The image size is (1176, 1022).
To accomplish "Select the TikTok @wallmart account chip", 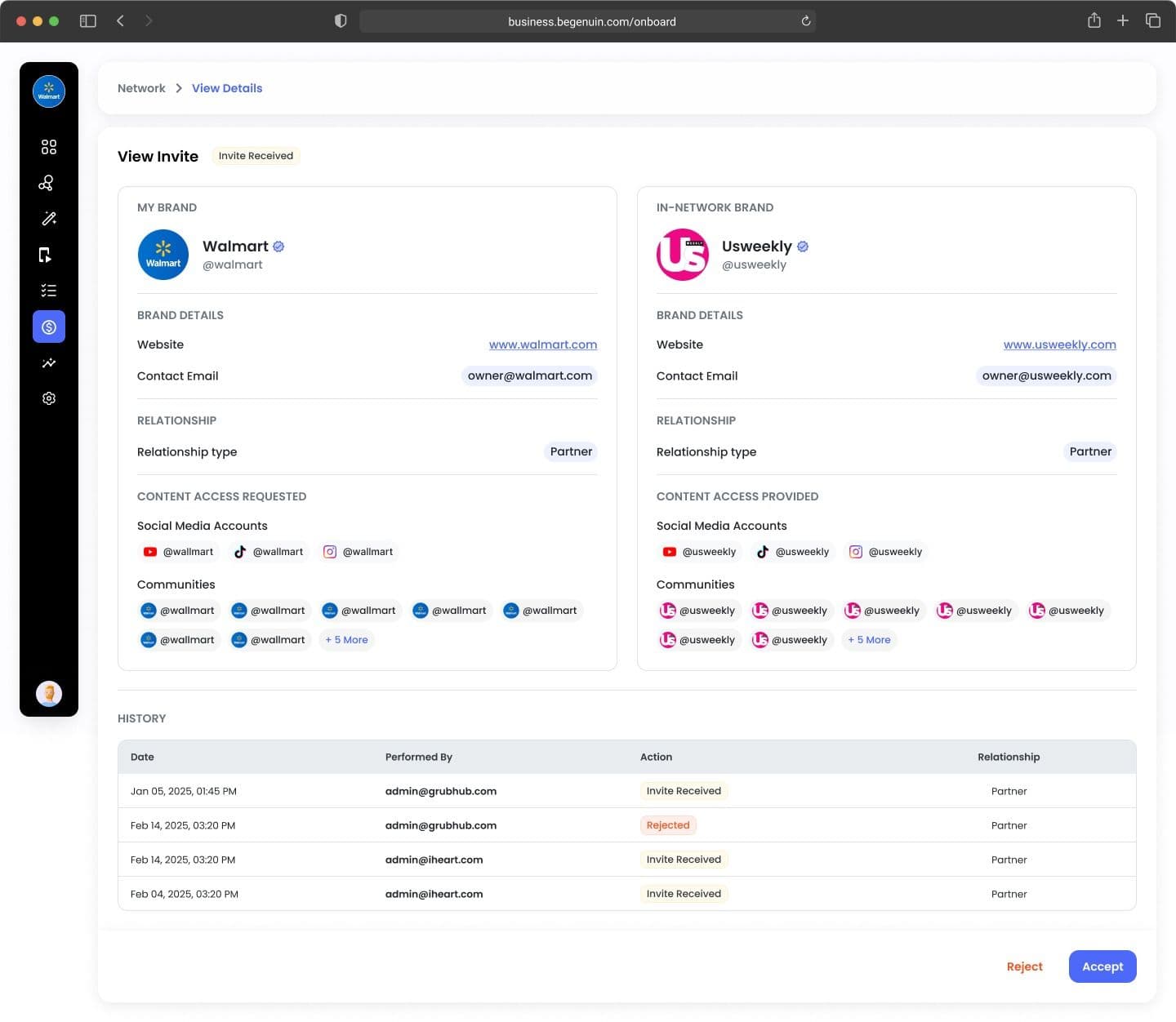I will click(x=269, y=552).
